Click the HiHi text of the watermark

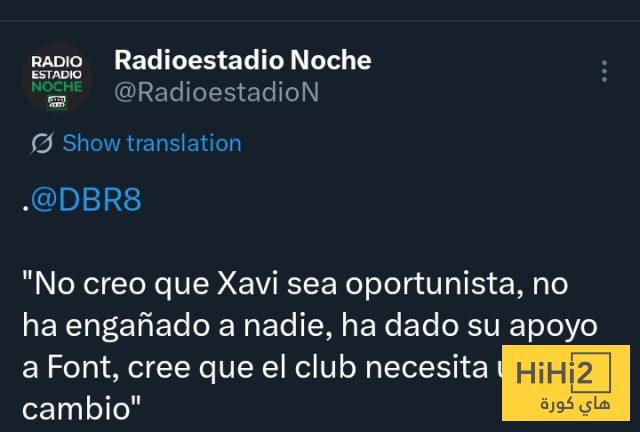tap(543, 372)
